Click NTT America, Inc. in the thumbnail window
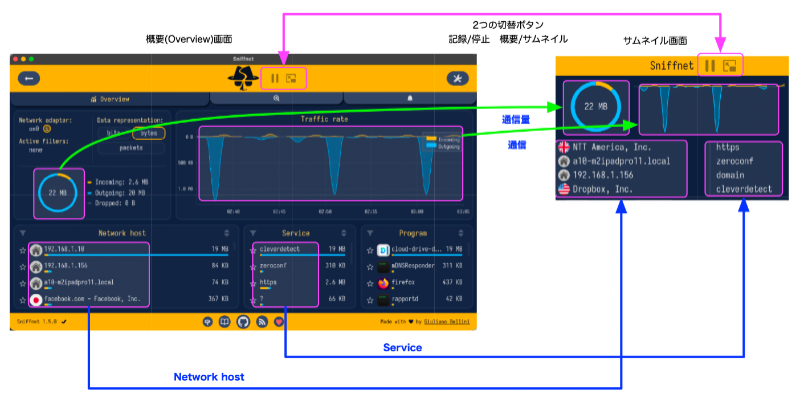This screenshot has width=800, height=402. point(612,147)
